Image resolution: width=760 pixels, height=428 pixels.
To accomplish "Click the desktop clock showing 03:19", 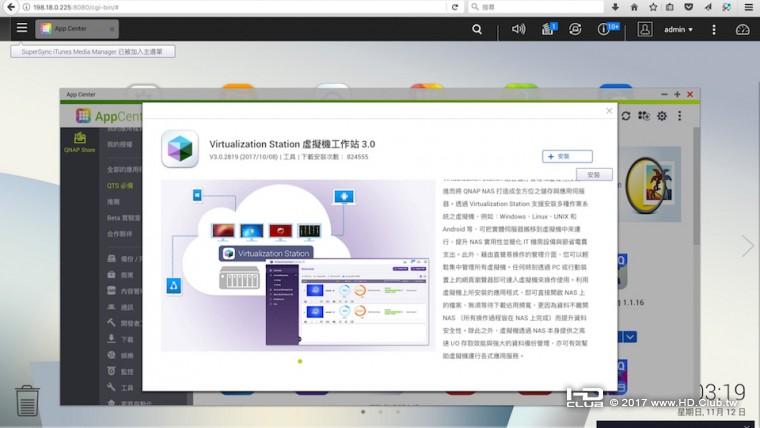I will tap(722, 392).
